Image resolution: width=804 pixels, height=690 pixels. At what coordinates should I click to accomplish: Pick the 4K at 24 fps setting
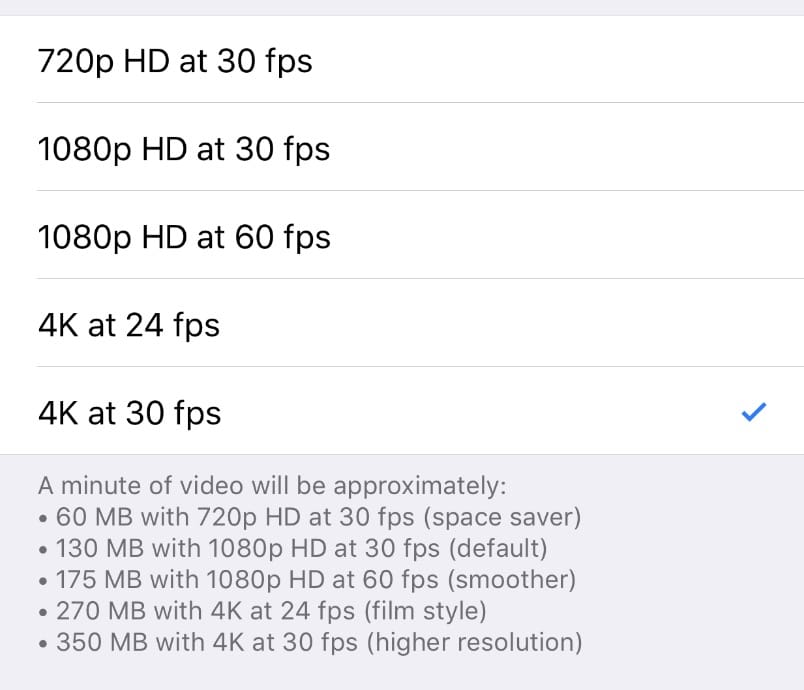[x=129, y=325]
